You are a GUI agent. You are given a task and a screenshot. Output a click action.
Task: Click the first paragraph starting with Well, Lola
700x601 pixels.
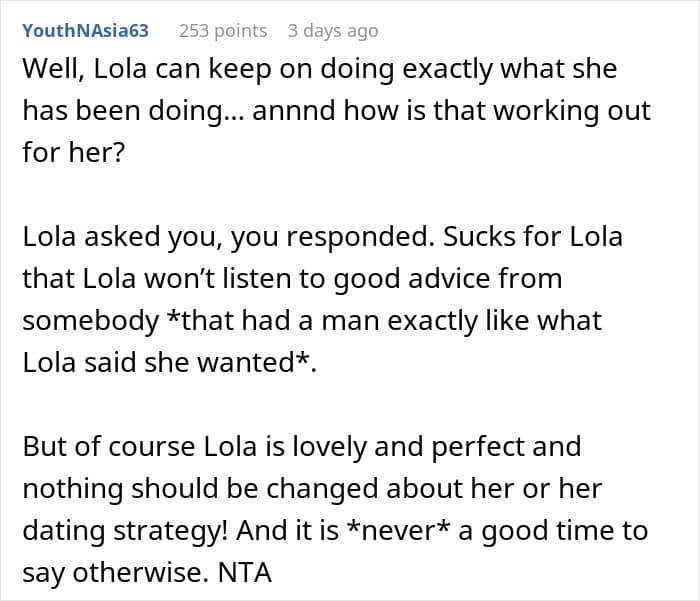coord(337,110)
